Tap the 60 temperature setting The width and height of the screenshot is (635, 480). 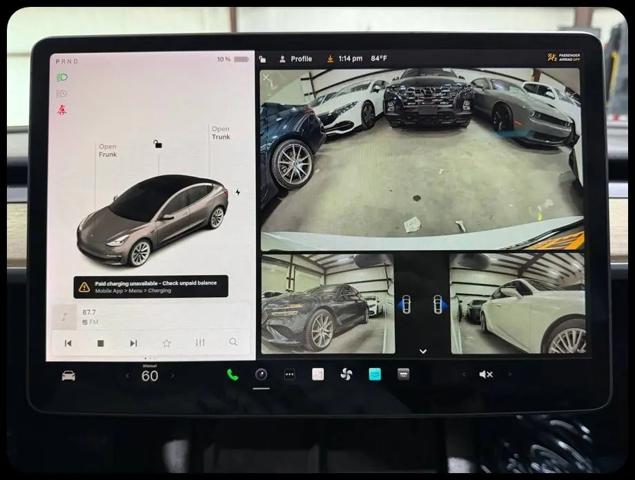click(150, 376)
